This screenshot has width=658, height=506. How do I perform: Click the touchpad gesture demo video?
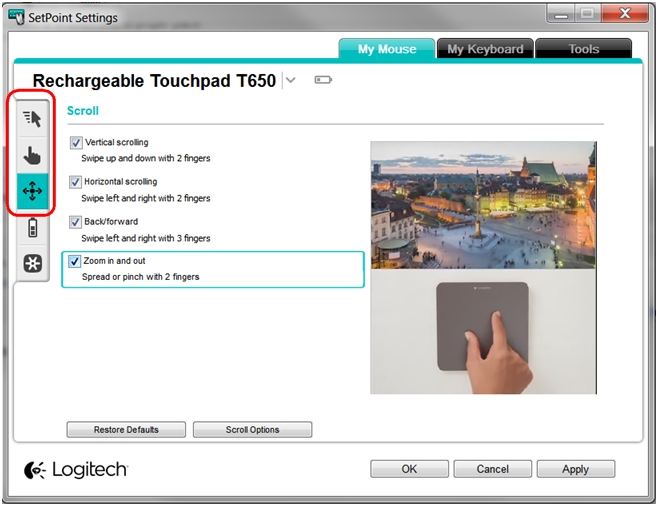(x=483, y=331)
